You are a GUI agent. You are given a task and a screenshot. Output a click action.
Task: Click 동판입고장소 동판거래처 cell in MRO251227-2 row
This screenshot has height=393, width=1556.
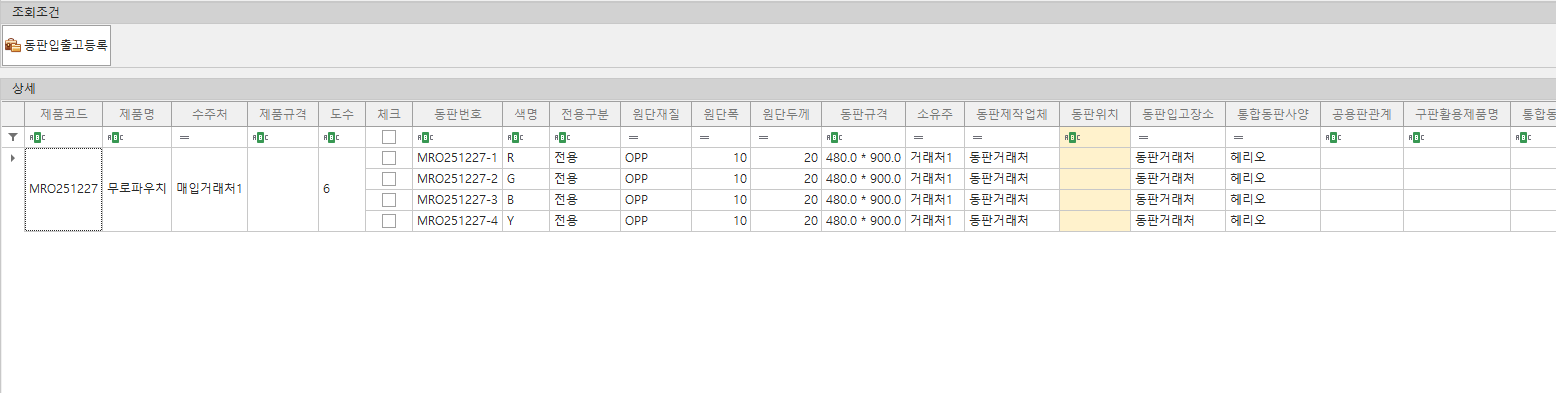1178,179
